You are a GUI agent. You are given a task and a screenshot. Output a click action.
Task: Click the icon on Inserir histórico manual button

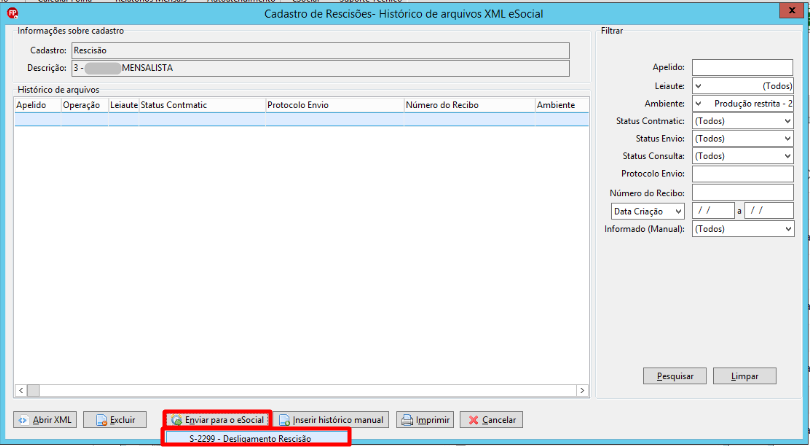[x=284, y=420]
